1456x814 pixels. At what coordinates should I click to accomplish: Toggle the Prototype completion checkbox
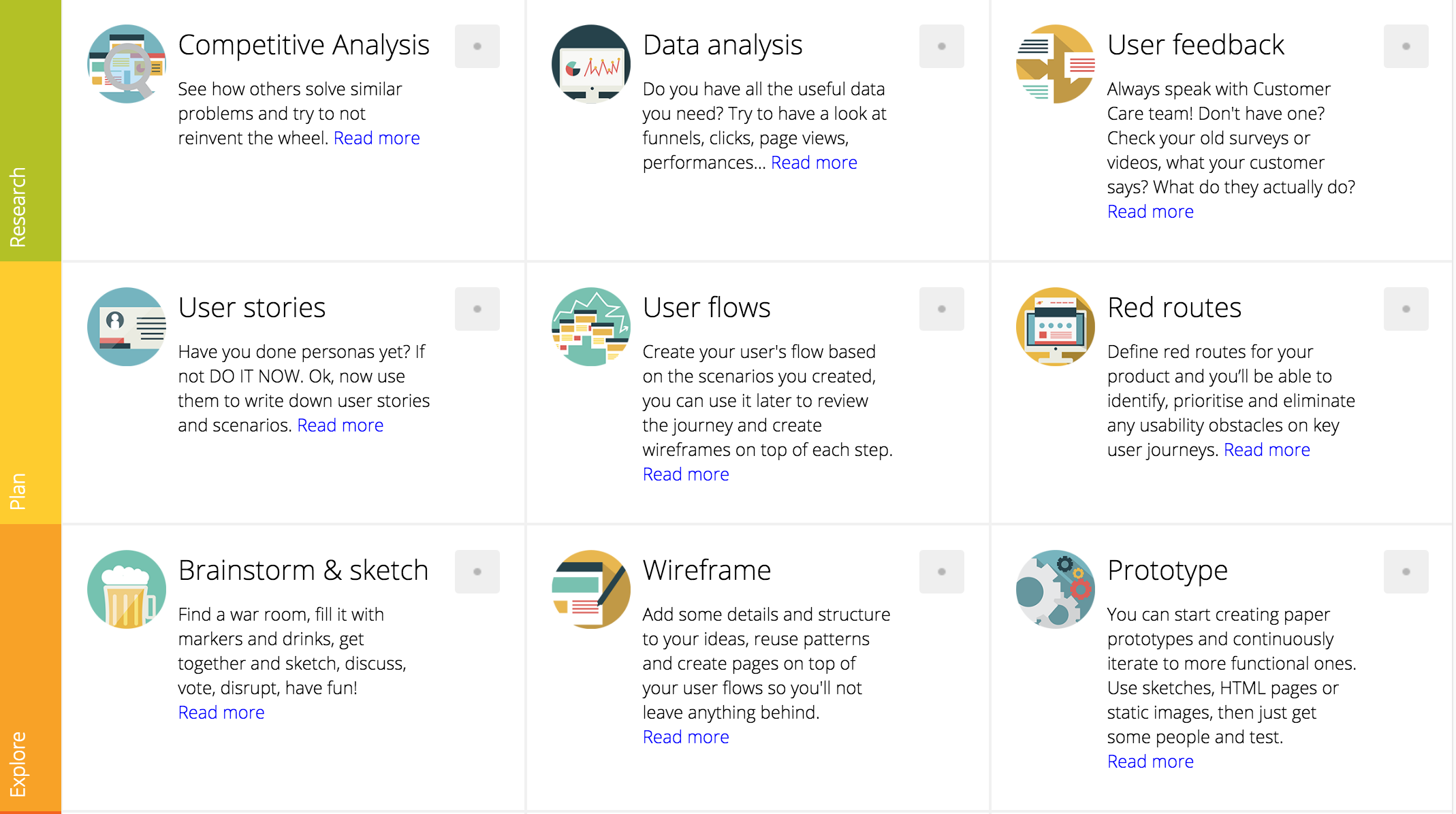coord(1406,572)
